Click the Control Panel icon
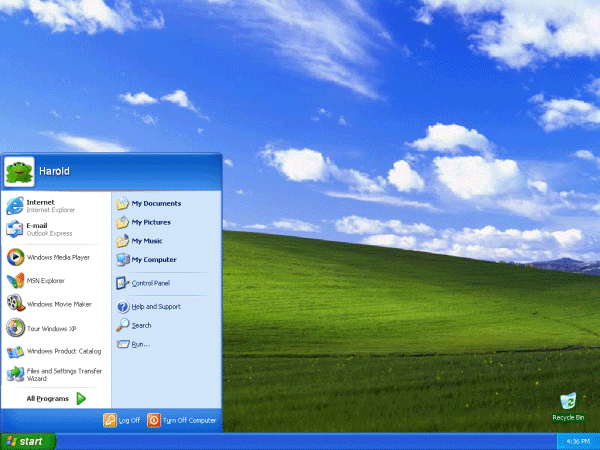This screenshot has height=450, width=600. click(x=122, y=283)
